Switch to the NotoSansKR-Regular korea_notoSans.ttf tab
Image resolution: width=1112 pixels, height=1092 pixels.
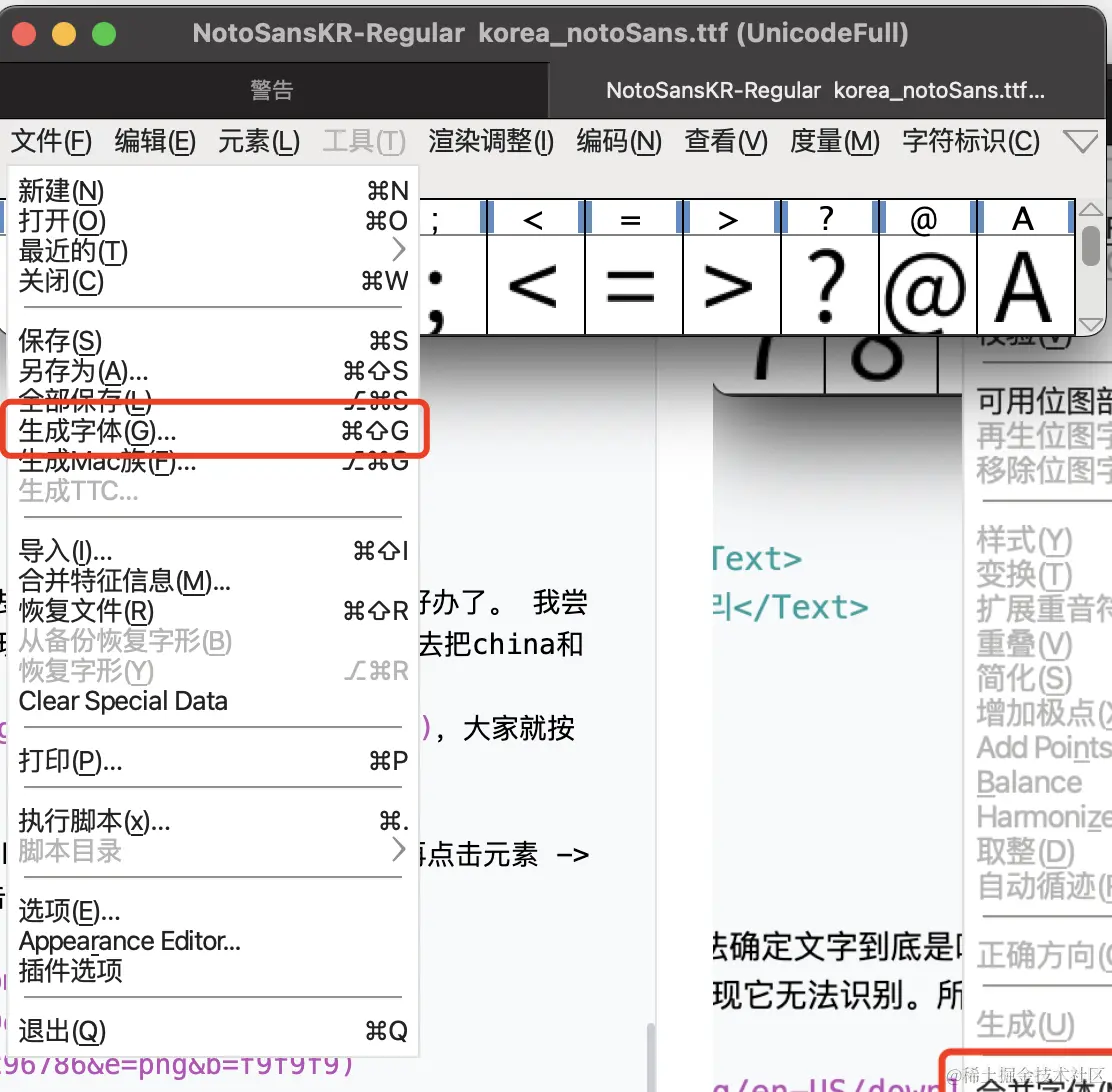[825, 90]
